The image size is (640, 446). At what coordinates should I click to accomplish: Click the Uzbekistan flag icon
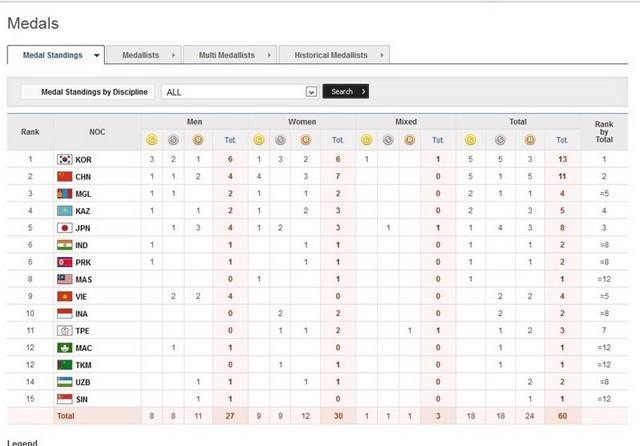coord(64,382)
